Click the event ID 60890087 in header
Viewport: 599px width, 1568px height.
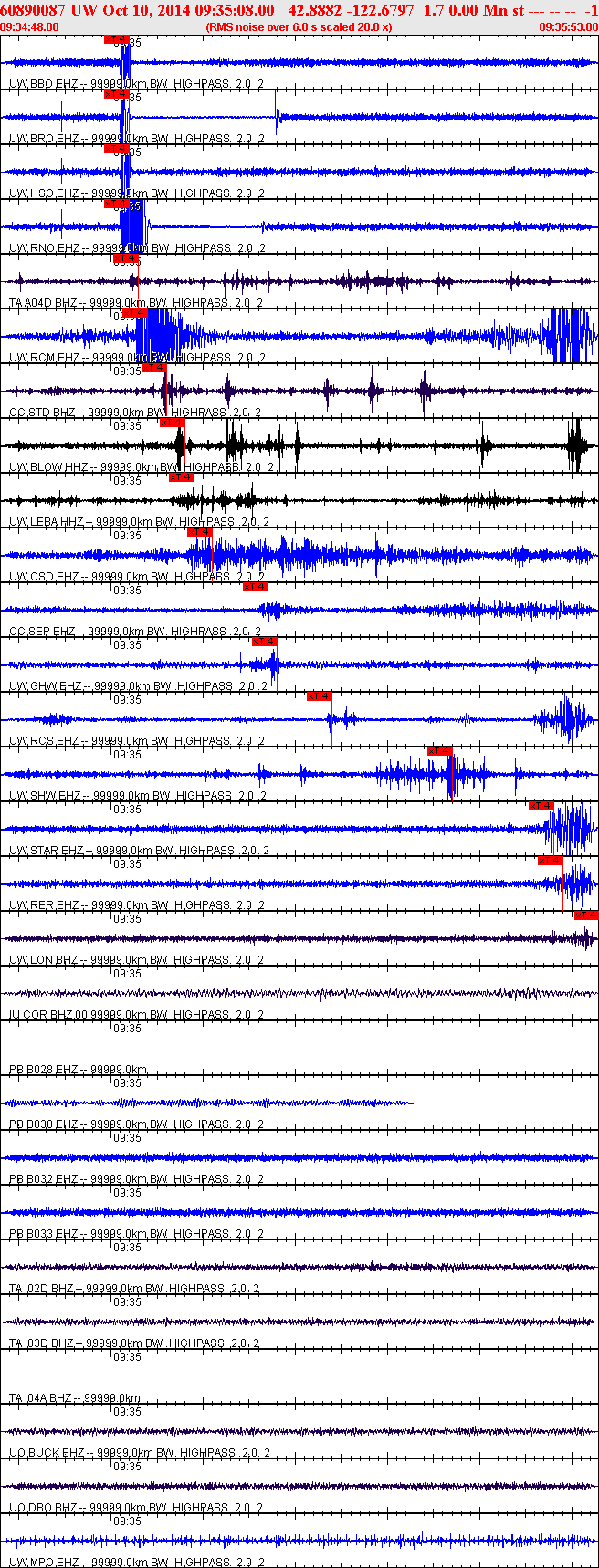tap(34, 10)
